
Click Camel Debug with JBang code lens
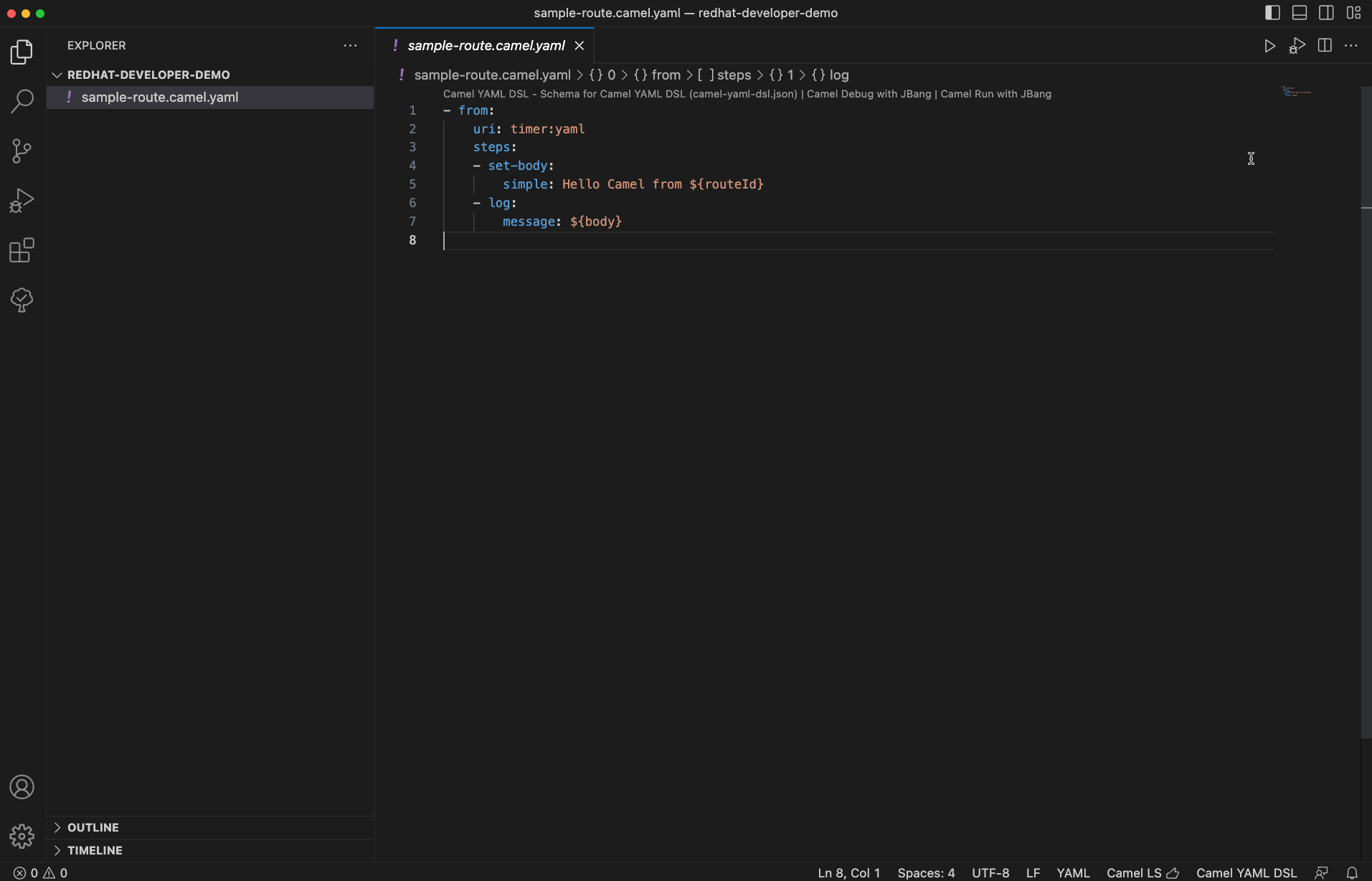[x=869, y=94]
